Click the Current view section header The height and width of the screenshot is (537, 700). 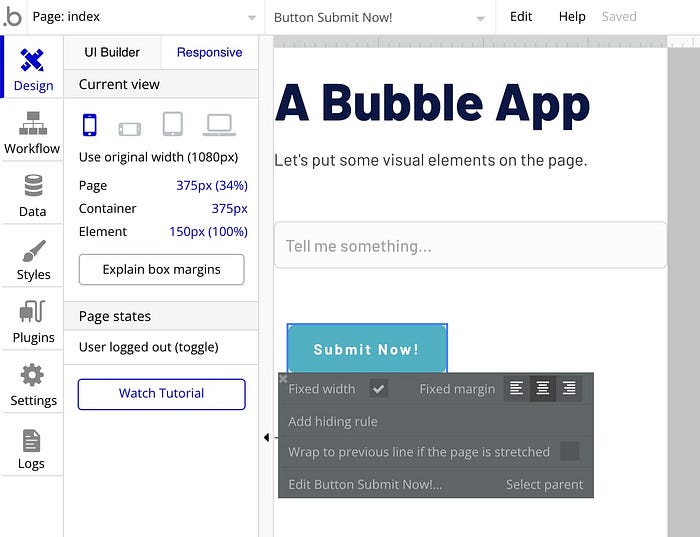pyautogui.click(x=161, y=84)
